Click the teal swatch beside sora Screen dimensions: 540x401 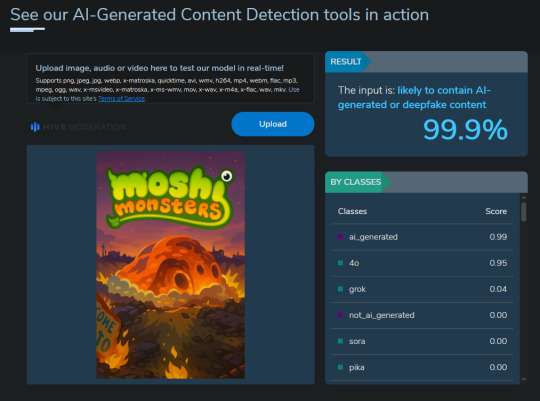340,341
